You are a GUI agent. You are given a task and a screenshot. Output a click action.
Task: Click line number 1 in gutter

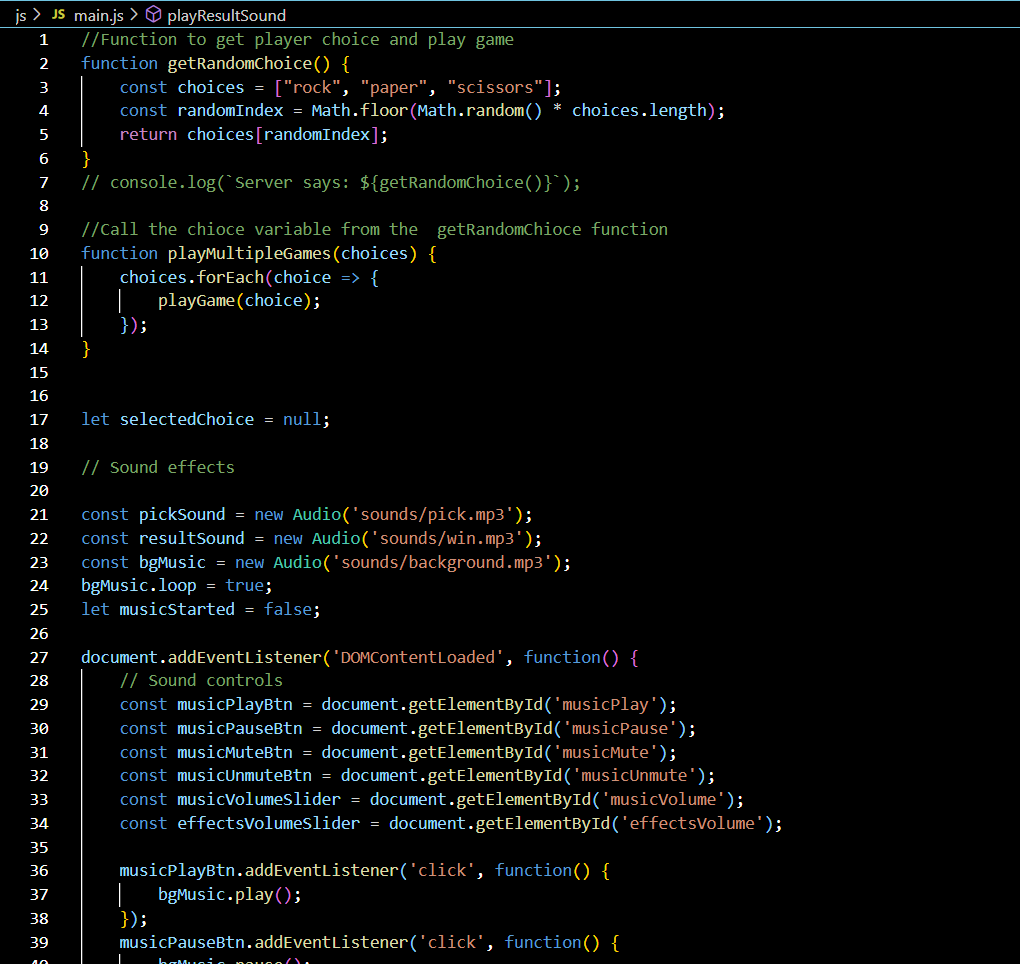coord(44,40)
